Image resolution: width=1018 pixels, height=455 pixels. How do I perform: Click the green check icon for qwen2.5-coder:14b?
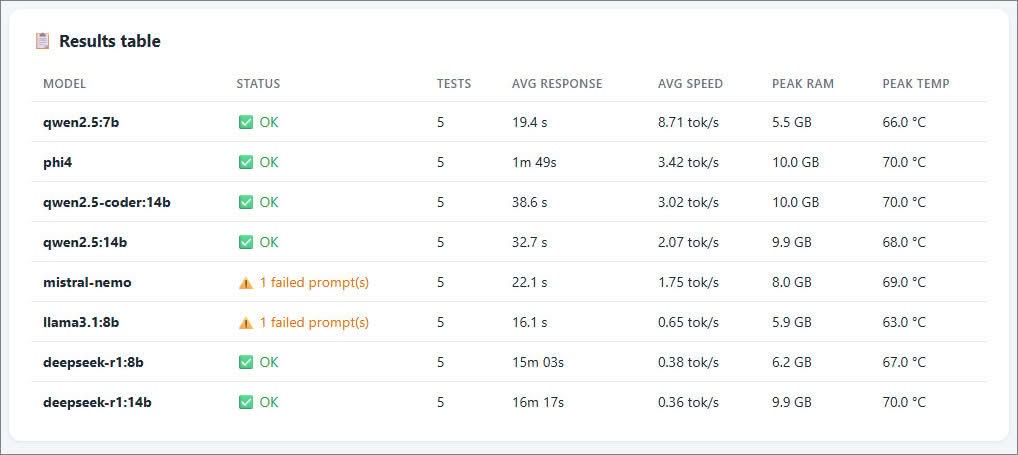(x=245, y=203)
